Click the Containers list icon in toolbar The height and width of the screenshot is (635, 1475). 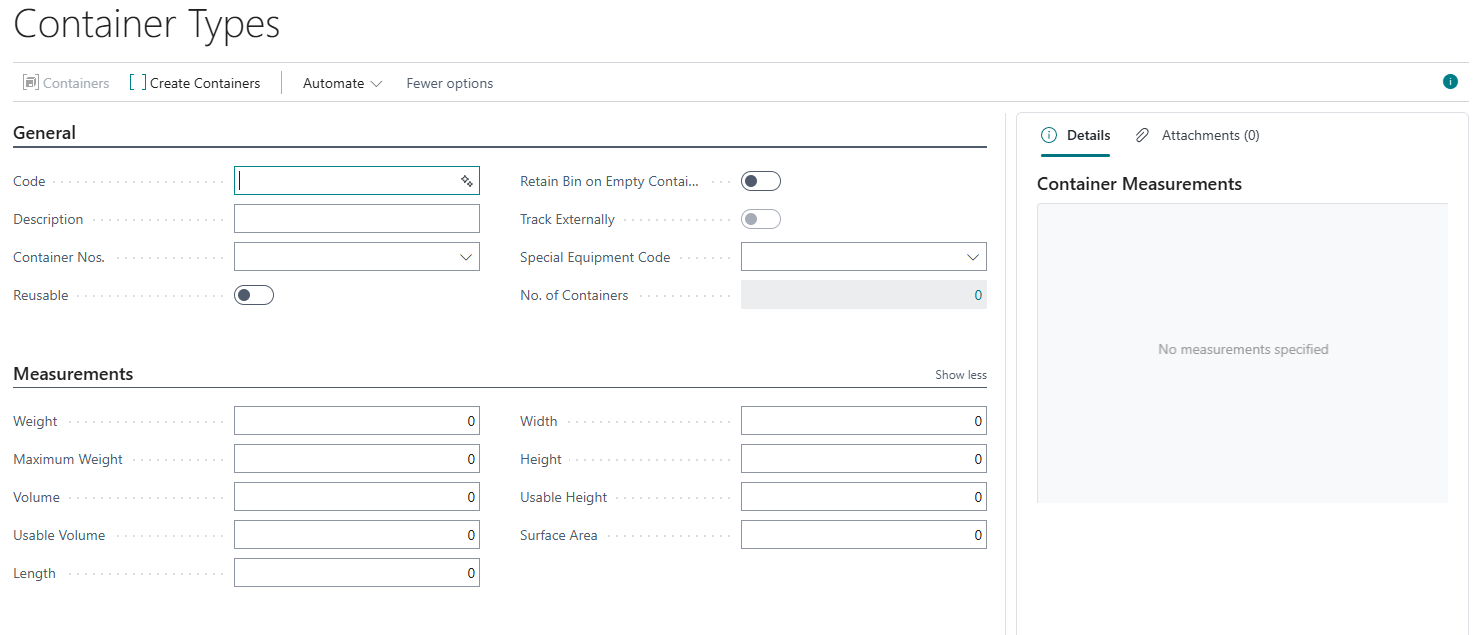coord(30,83)
